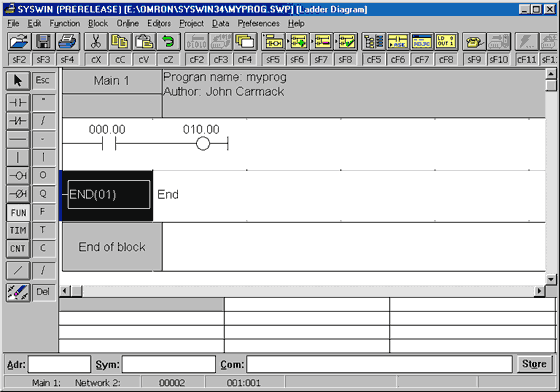Select the diagonal invert tool icon
Screen dimensions: 560x392
point(18,270)
